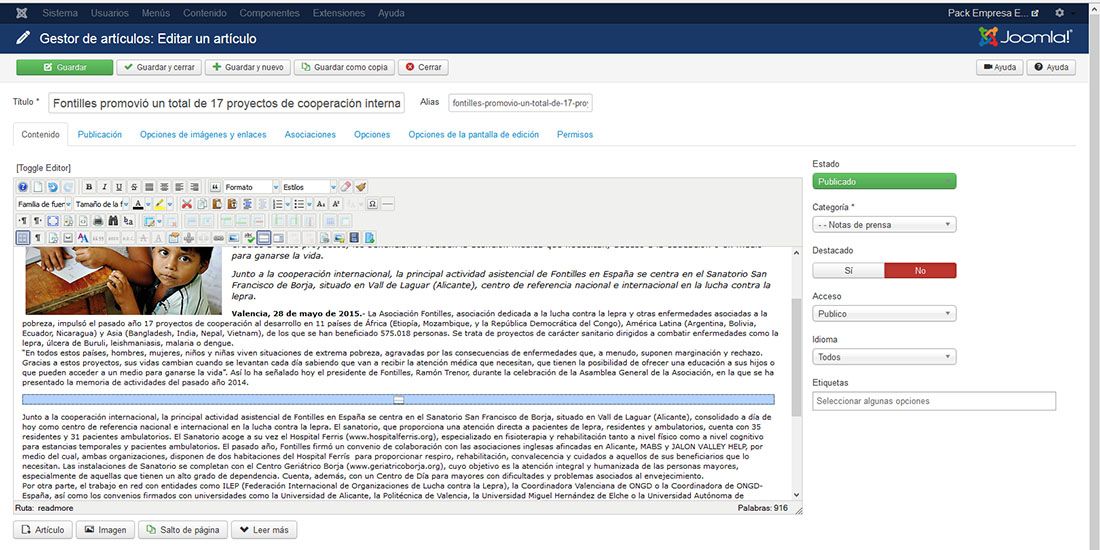Click the green Guardar button

click(65, 67)
